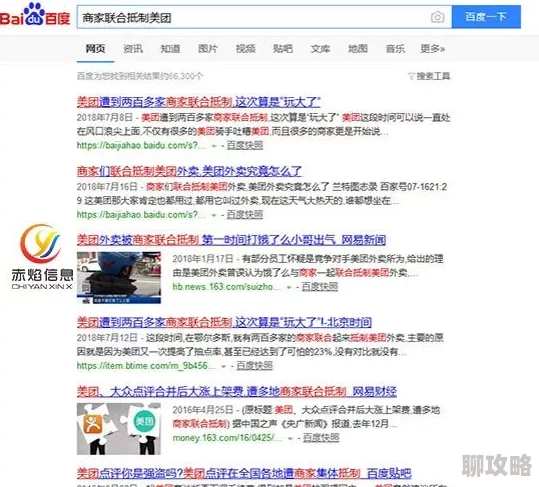Open result 美团外卖被商家联合抵制 网易新闻
Viewport: 539px width, 487px height.
click(x=231, y=240)
